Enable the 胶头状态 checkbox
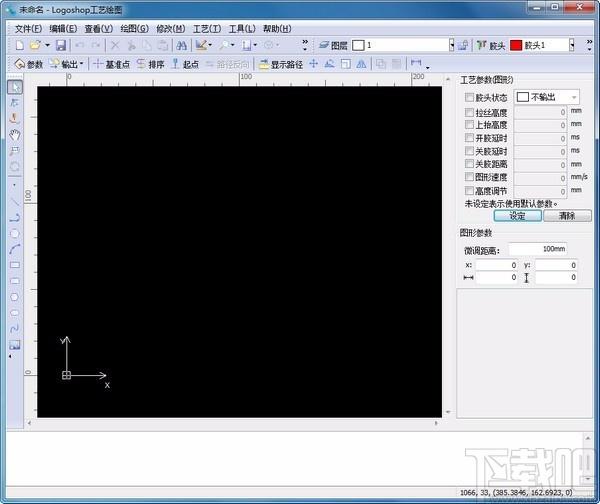600x504 pixels. [x=470, y=98]
